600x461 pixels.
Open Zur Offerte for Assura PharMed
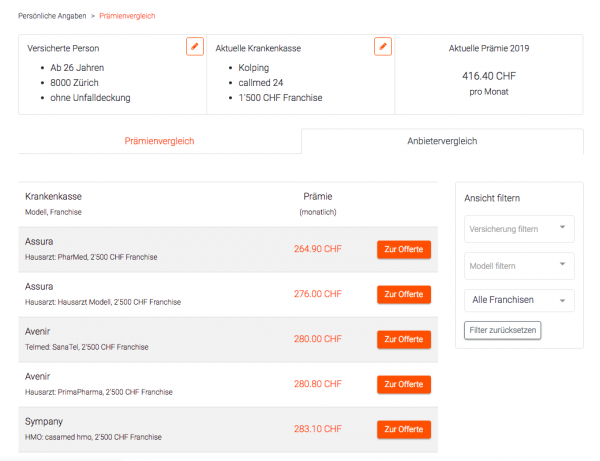point(404,249)
